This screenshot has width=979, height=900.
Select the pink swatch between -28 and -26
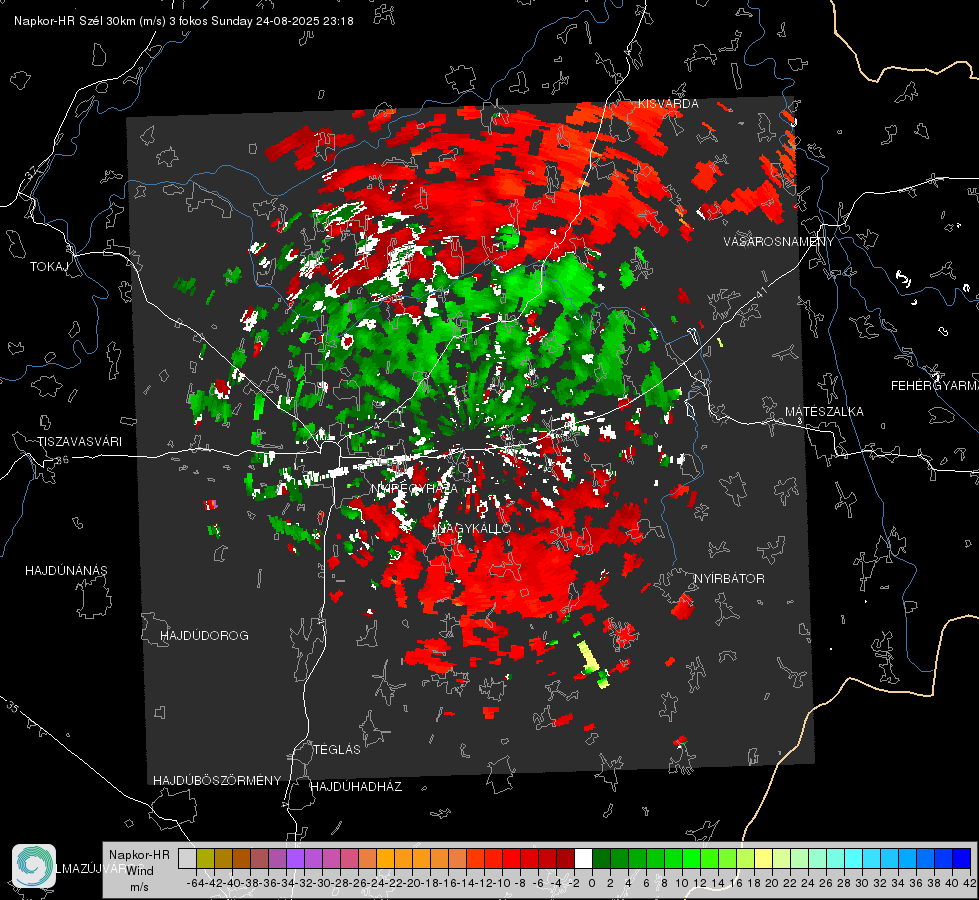coord(350,859)
